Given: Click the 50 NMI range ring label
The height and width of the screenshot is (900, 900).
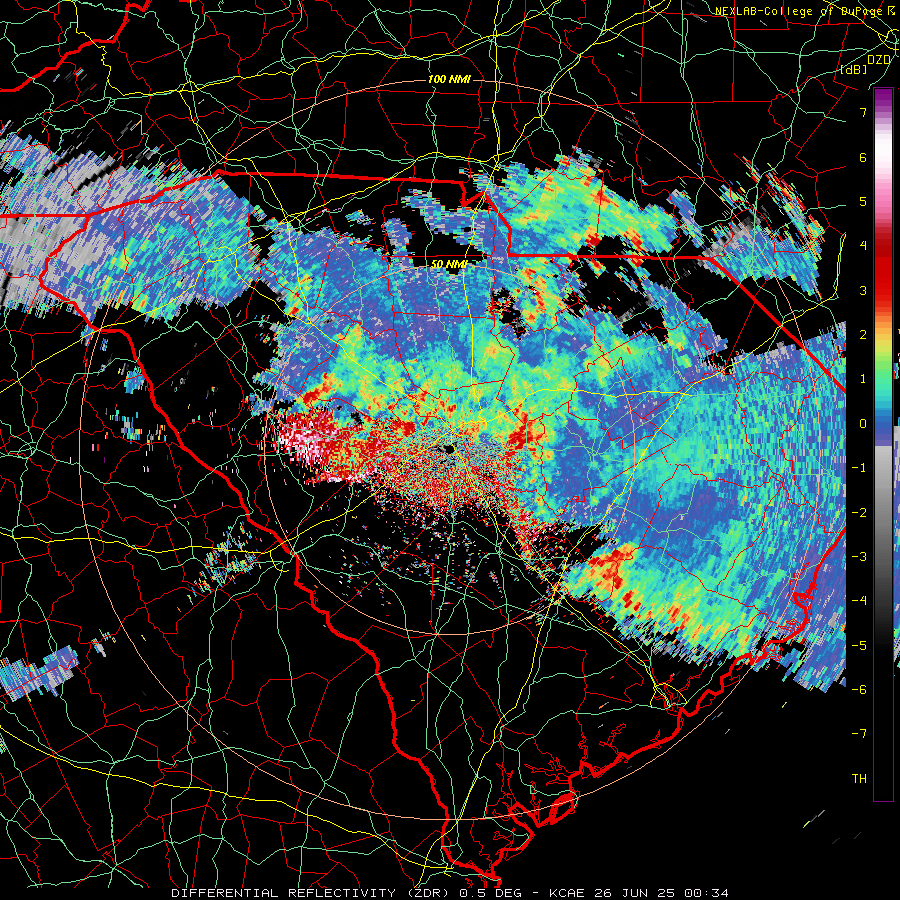Looking at the screenshot, I should [449, 265].
